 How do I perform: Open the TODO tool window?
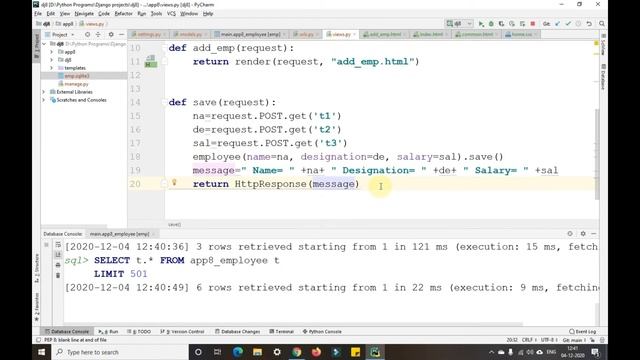pyautogui.click(x=140, y=331)
